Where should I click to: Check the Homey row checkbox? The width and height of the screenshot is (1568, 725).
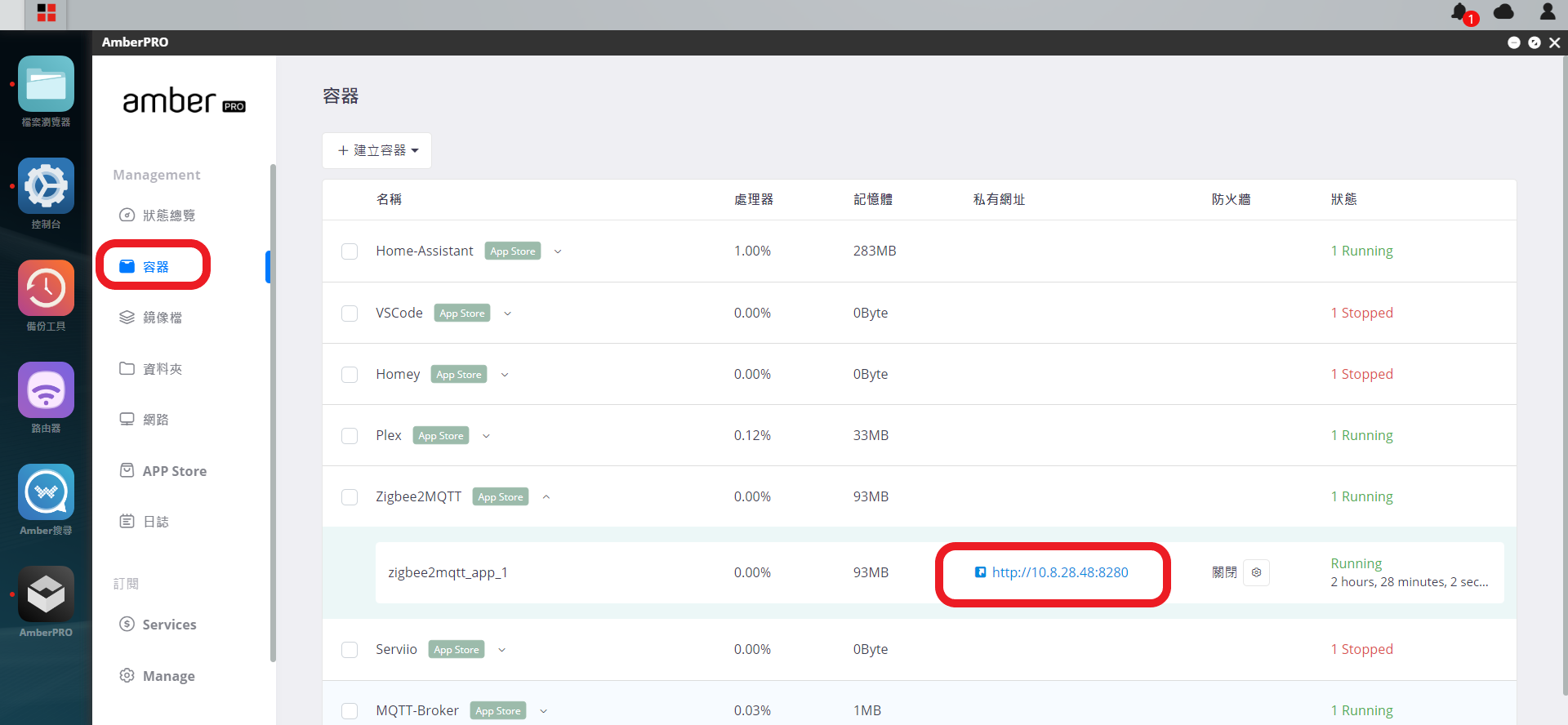coord(350,375)
